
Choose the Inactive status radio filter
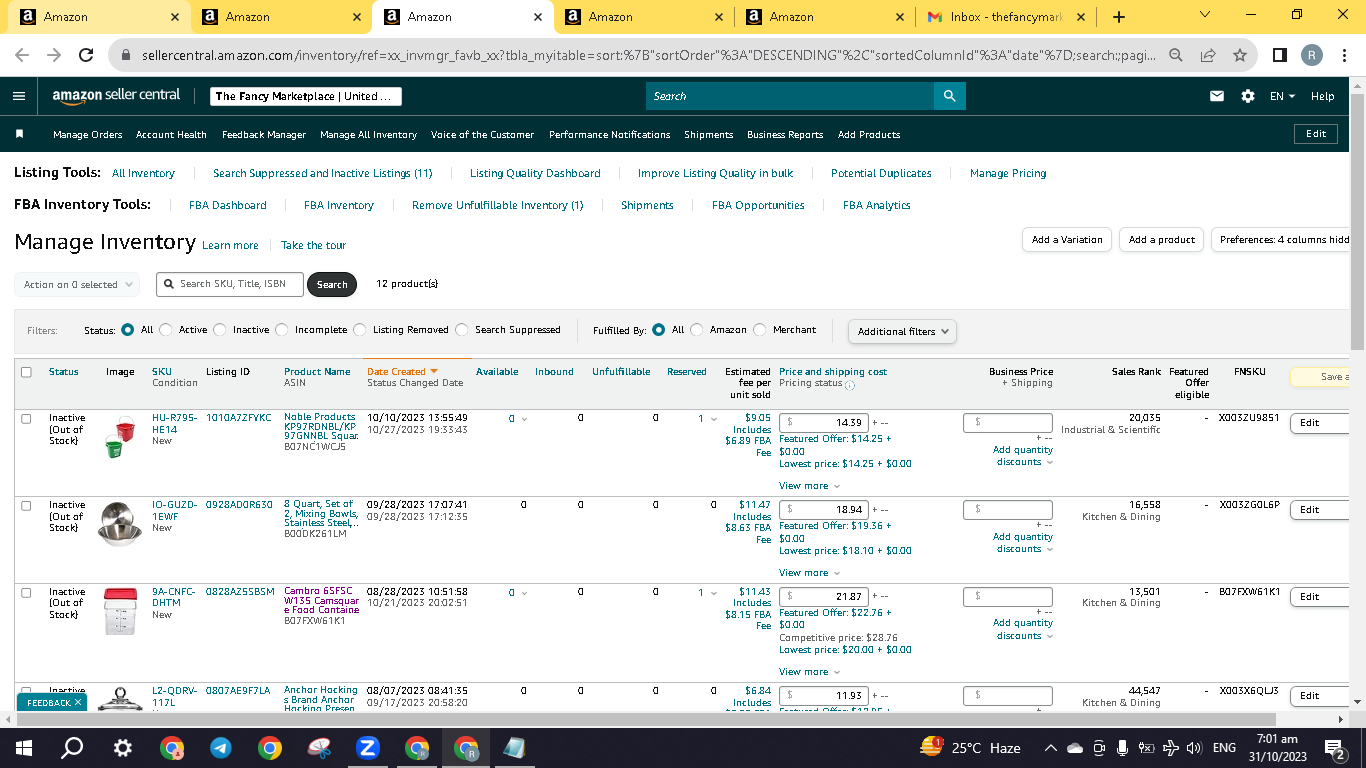point(220,330)
